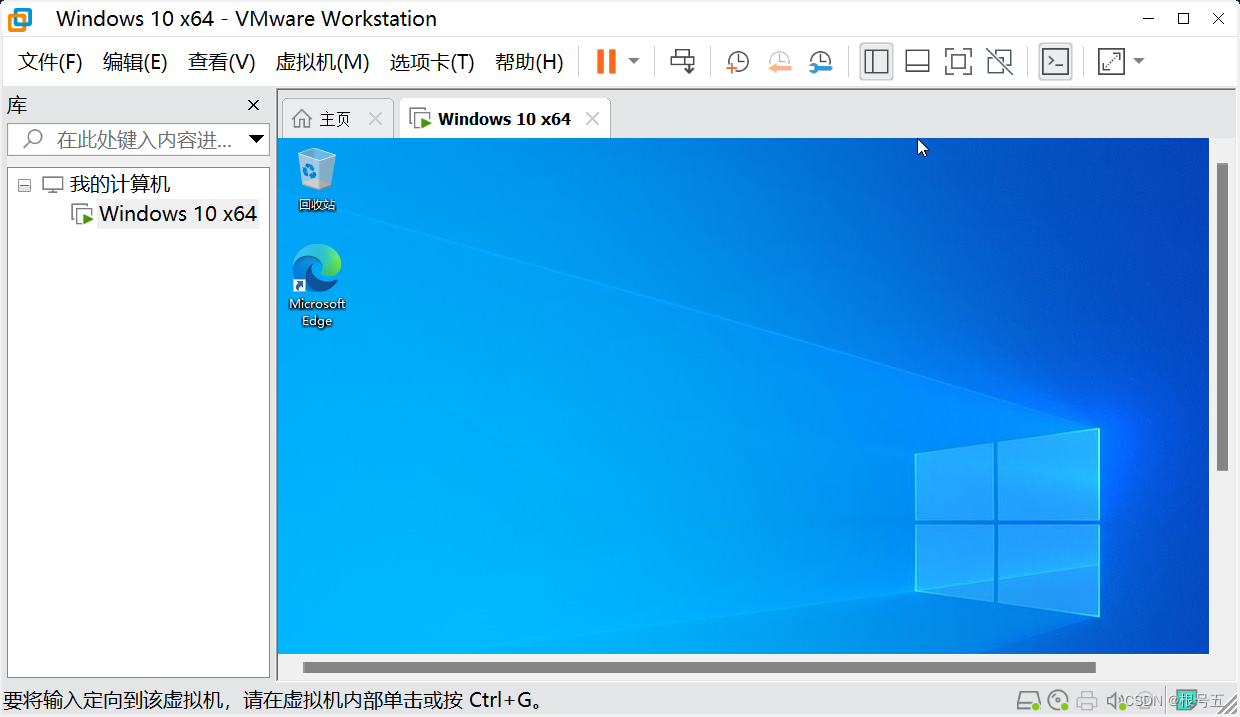Close the library panel with its X button
This screenshot has width=1240, height=717.
[253, 104]
